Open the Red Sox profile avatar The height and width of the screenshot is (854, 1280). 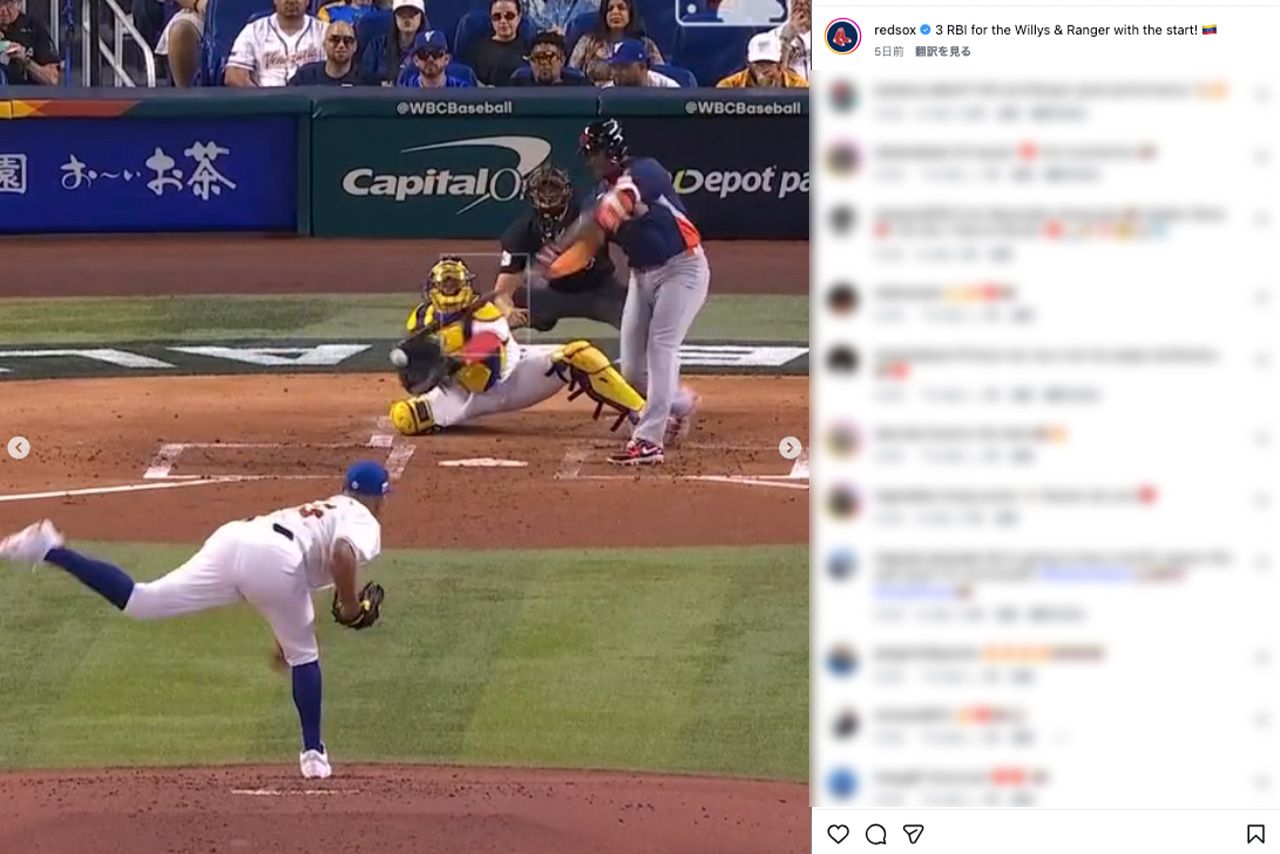[843, 37]
